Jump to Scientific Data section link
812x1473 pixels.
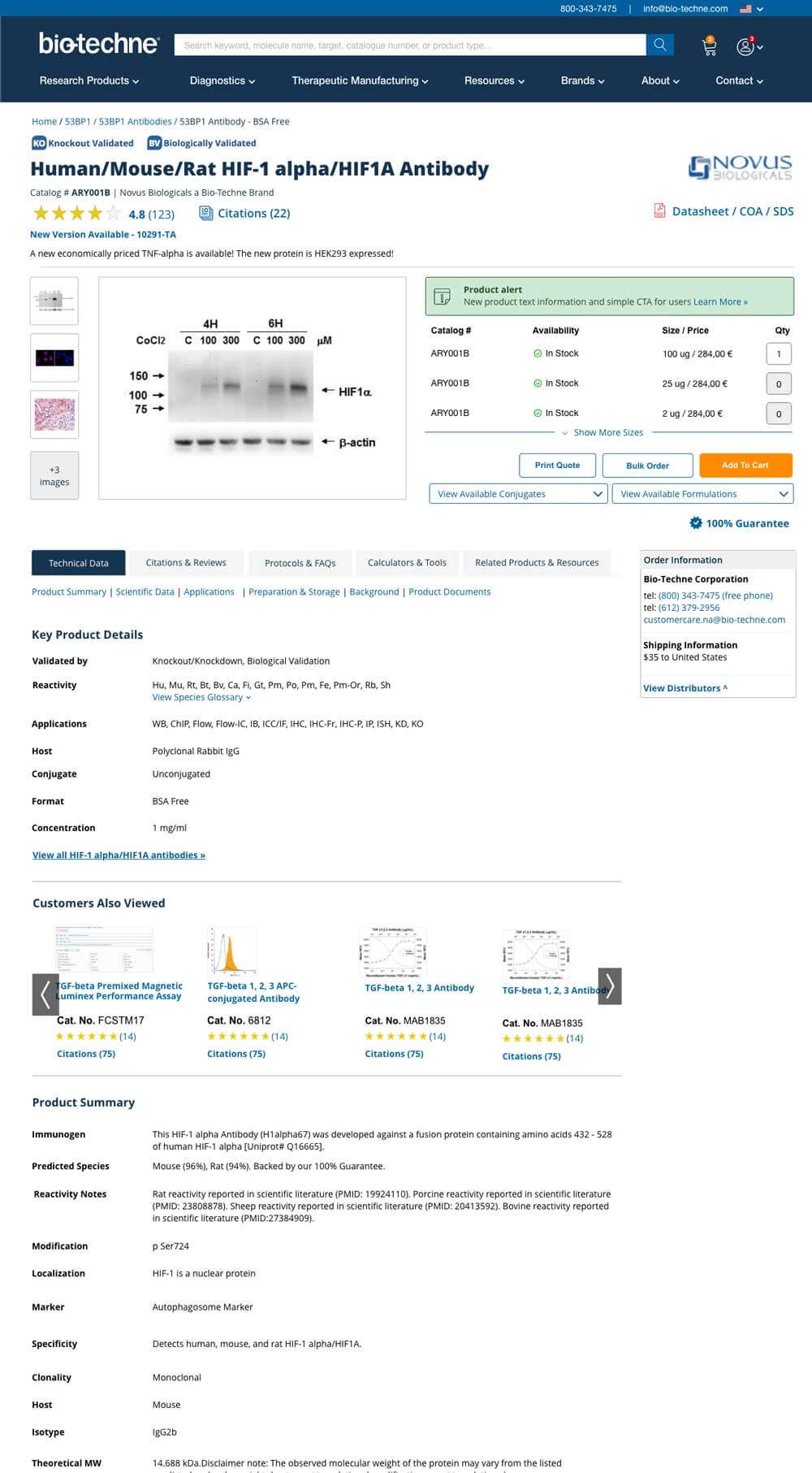145,591
